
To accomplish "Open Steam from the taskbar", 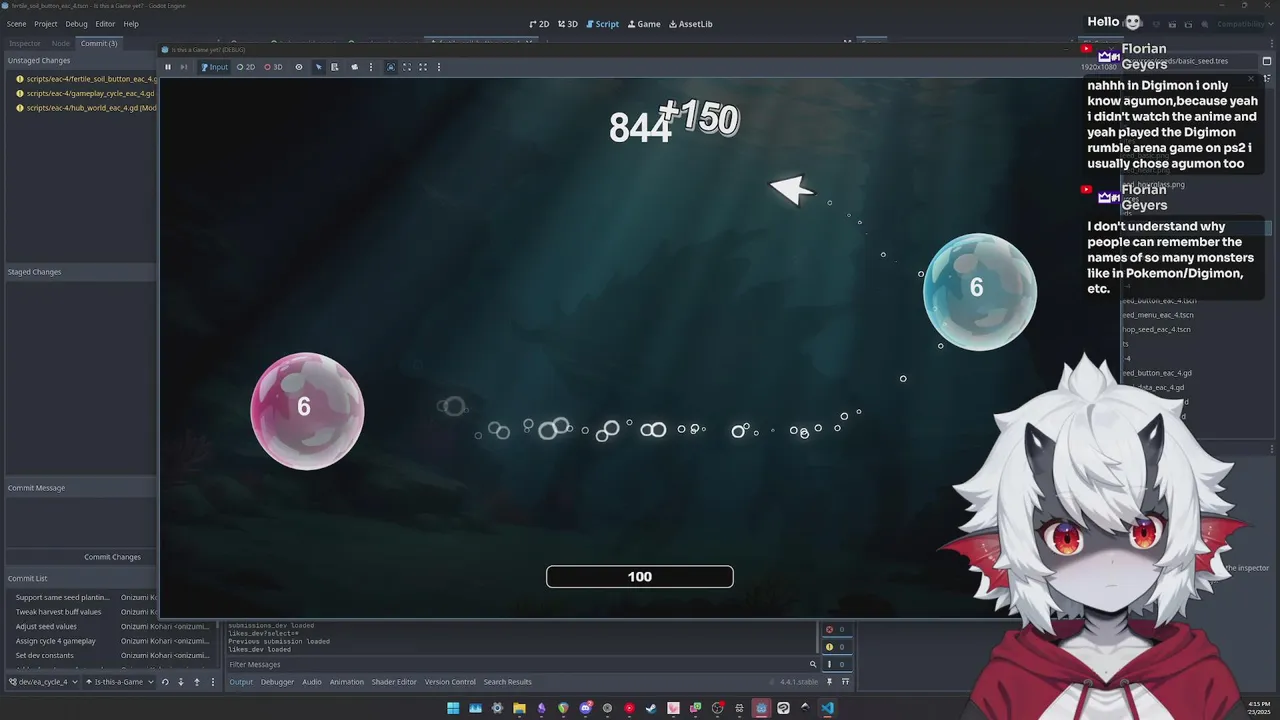I will click(x=651, y=708).
